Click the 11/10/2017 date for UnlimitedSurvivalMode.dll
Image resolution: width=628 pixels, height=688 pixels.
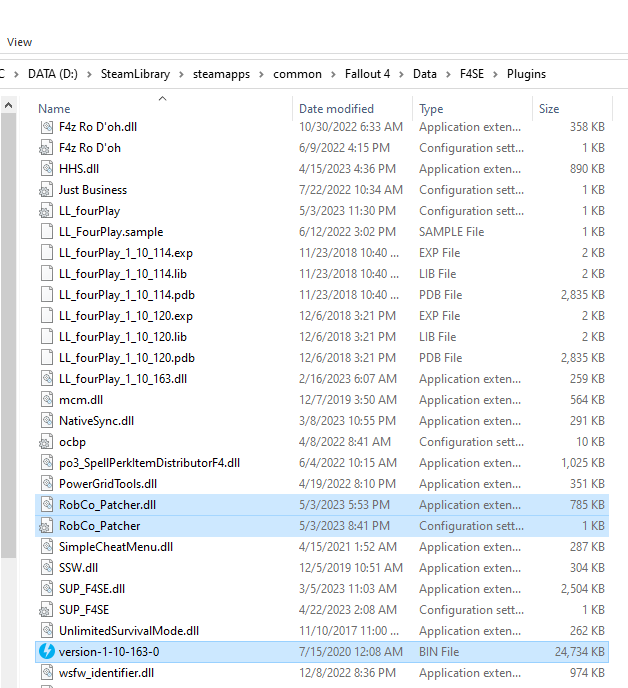click(x=349, y=631)
